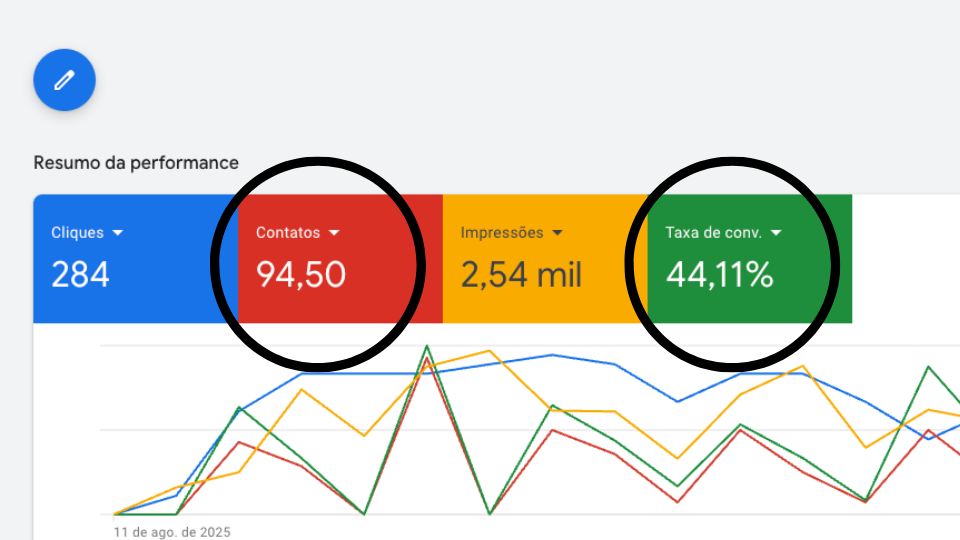The image size is (960, 540).
Task: Select the 44,11% conversion rate value
Action: coord(719,274)
